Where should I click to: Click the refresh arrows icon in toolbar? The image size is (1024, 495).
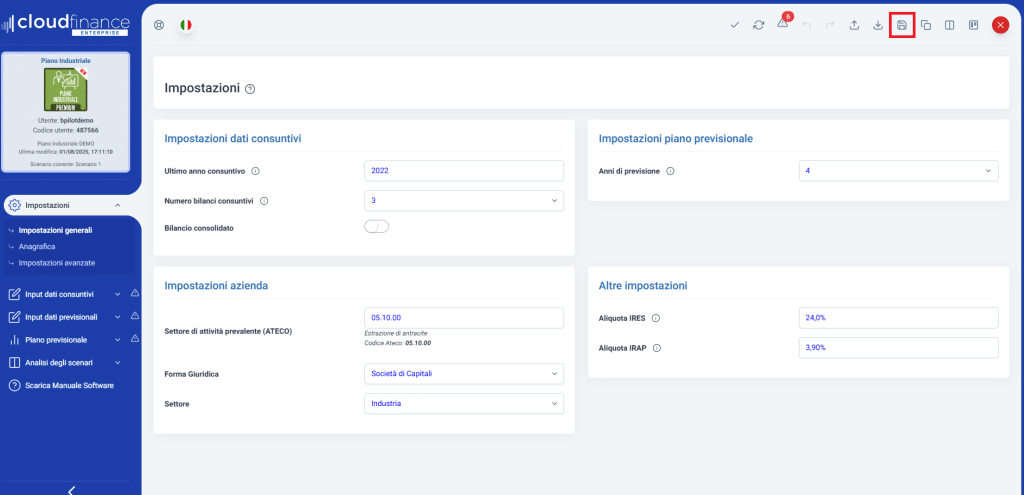coord(759,25)
